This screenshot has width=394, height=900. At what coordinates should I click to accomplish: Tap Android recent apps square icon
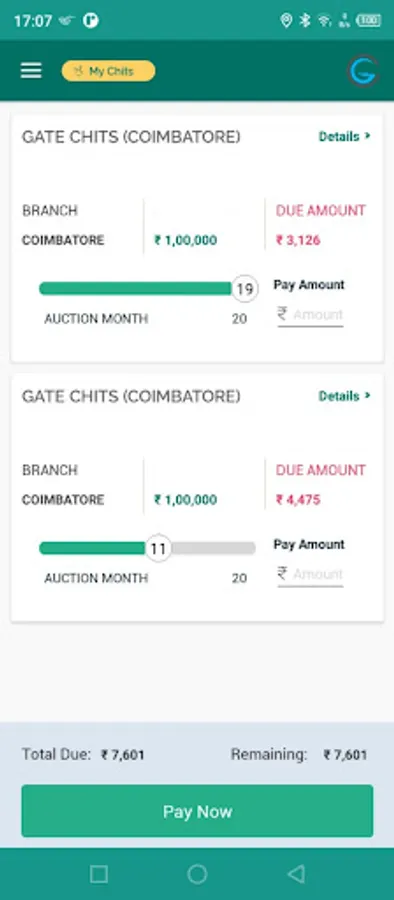(99, 874)
